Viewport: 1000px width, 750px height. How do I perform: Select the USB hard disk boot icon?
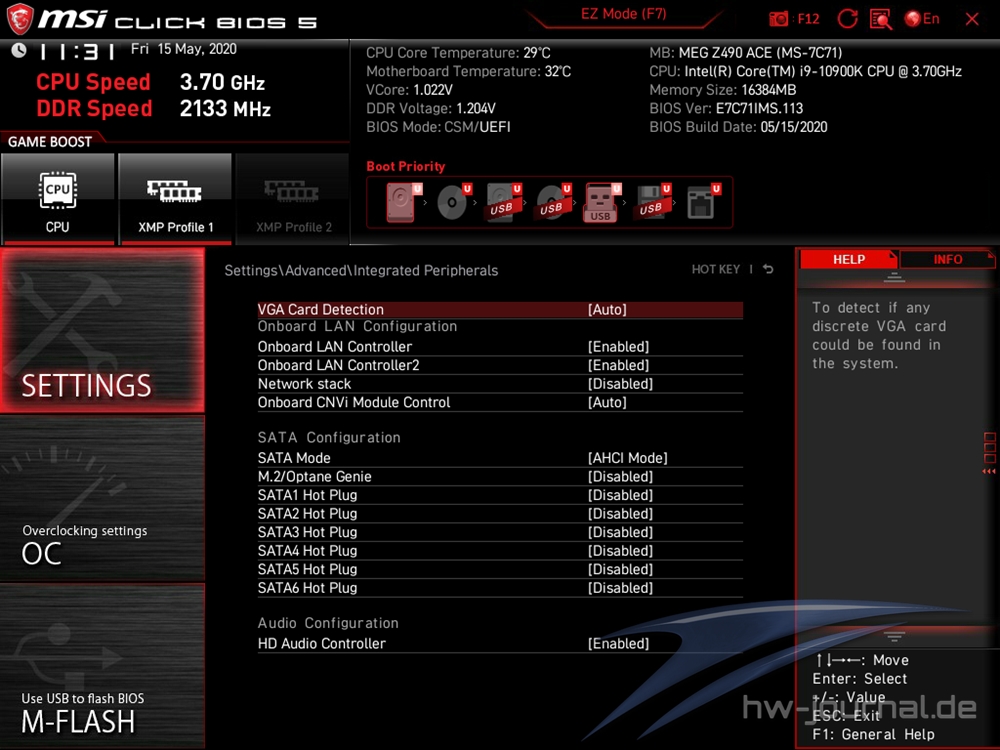pyautogui.click(x=504, y=202)
